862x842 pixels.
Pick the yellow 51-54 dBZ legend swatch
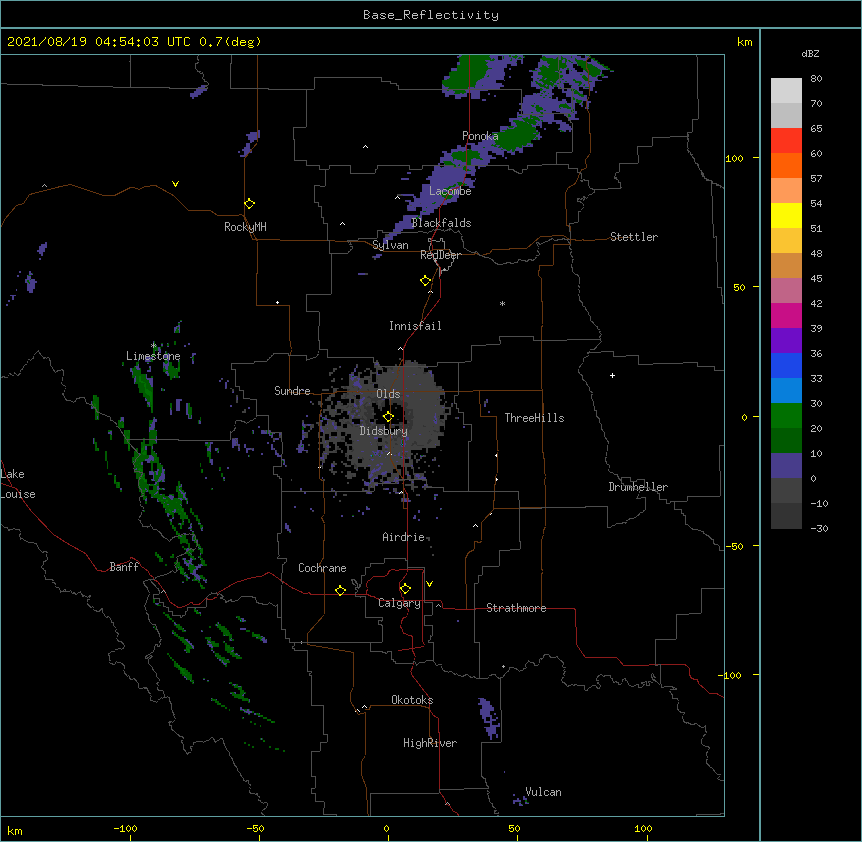pyautogui.click(x=786, y=215)
